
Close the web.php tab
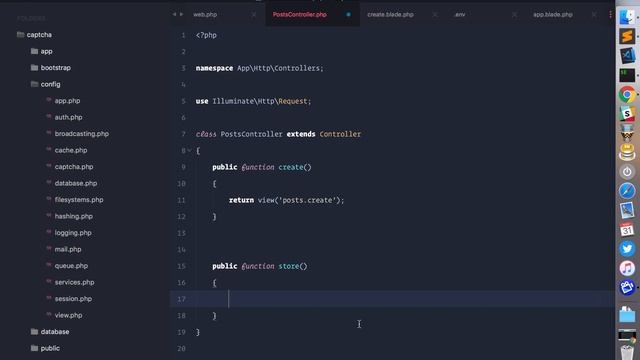[254, 15]
